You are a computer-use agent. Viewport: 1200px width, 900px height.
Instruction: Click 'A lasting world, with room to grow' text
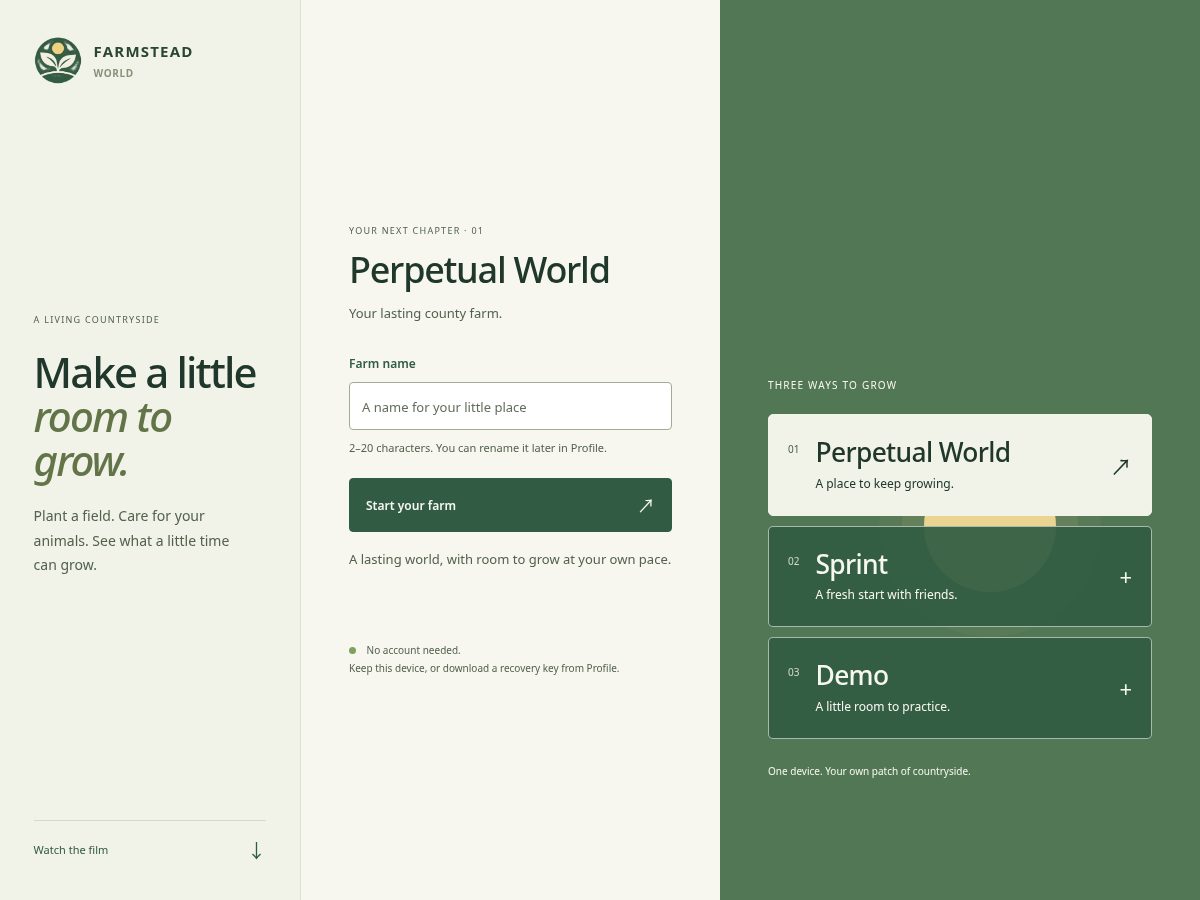(510, 559)
